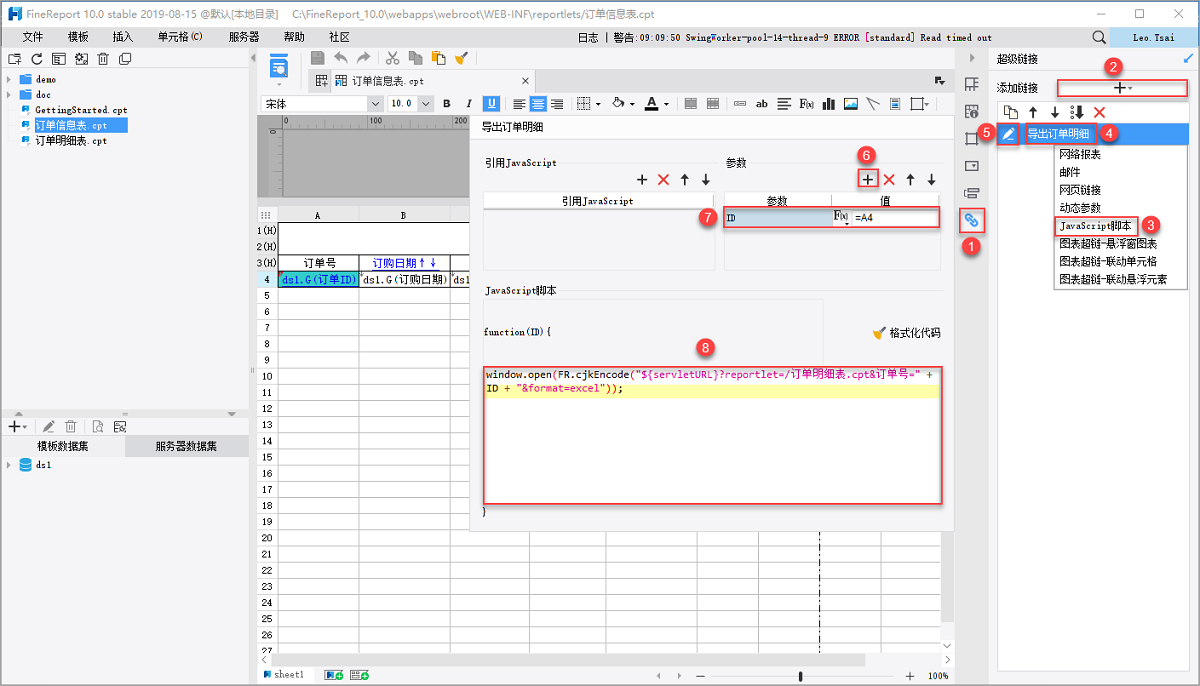Click the insert image icon in toolbar
The width and height of the screenshot is (1200, 686).
[850, 103]
